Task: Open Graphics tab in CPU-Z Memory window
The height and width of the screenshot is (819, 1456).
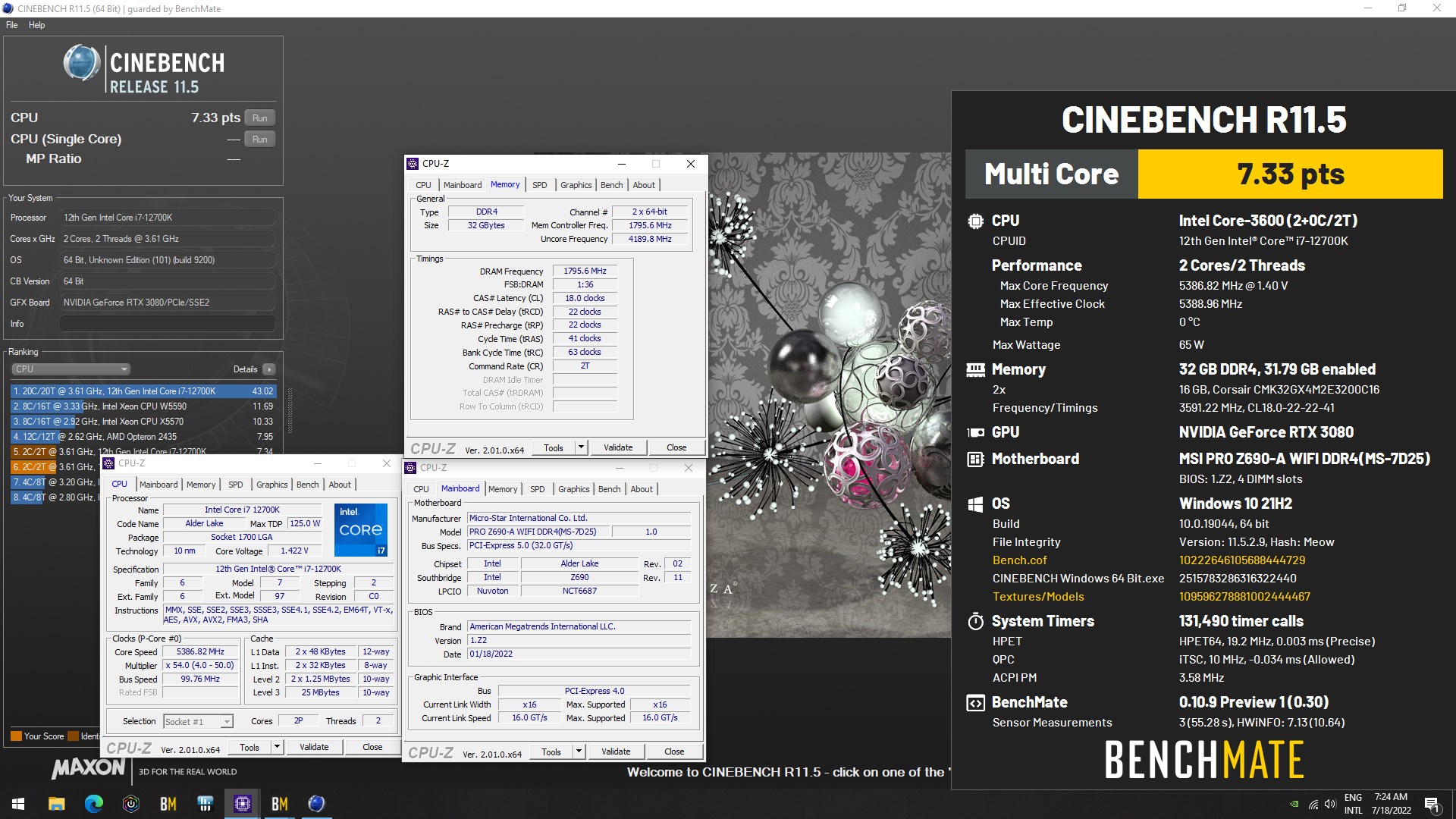Action: click(576, 185)
